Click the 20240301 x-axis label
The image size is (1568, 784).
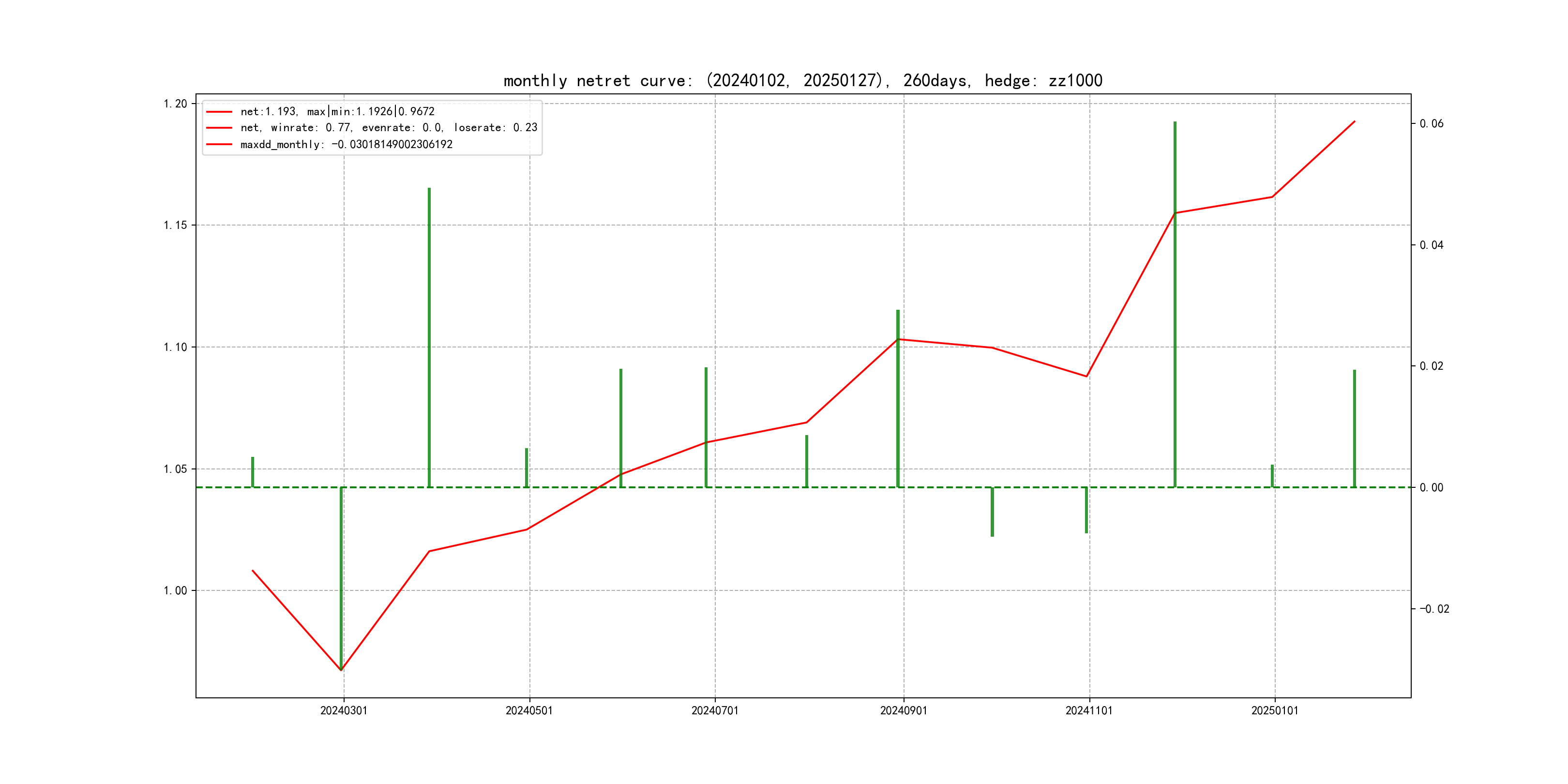[343, 710]
